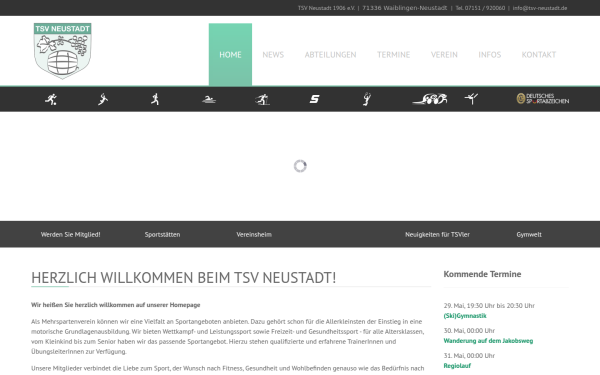Open the rhythmic gymnastics icon

point(367,99)
